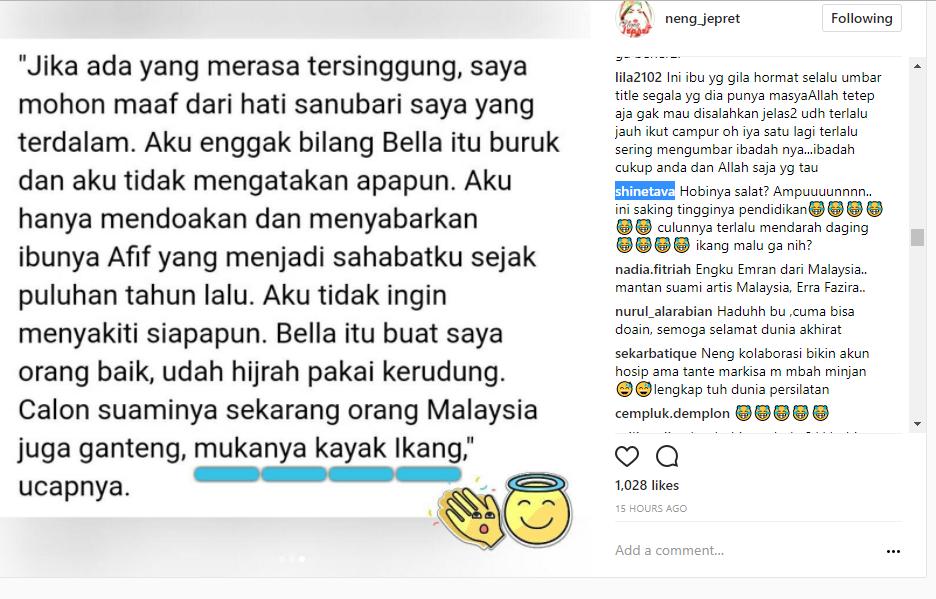Click the scroll up arrow in comments
The image size is (936, 599).
click(917, 66)
